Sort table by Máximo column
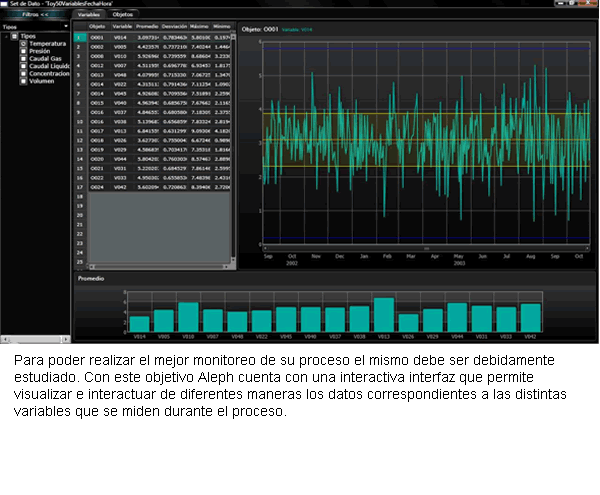 [x=197, y=27]
